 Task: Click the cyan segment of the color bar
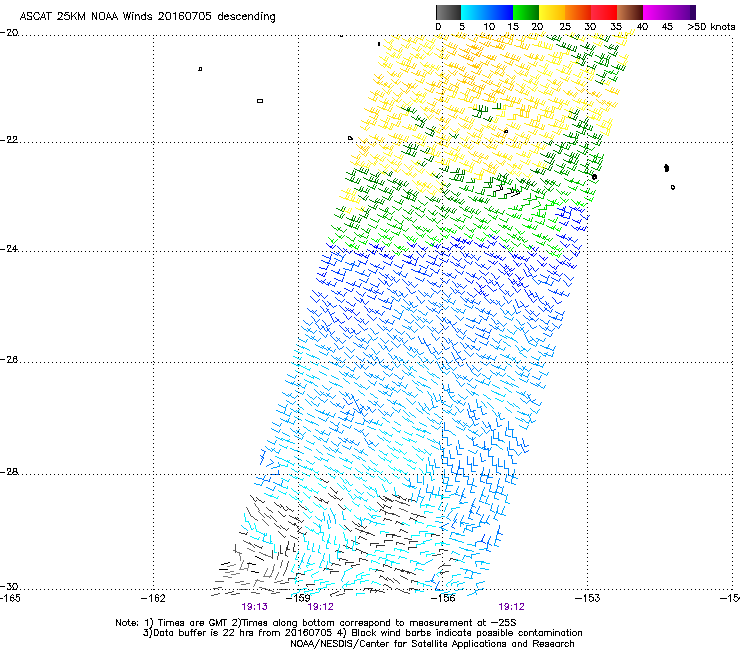tap(474, 12)
